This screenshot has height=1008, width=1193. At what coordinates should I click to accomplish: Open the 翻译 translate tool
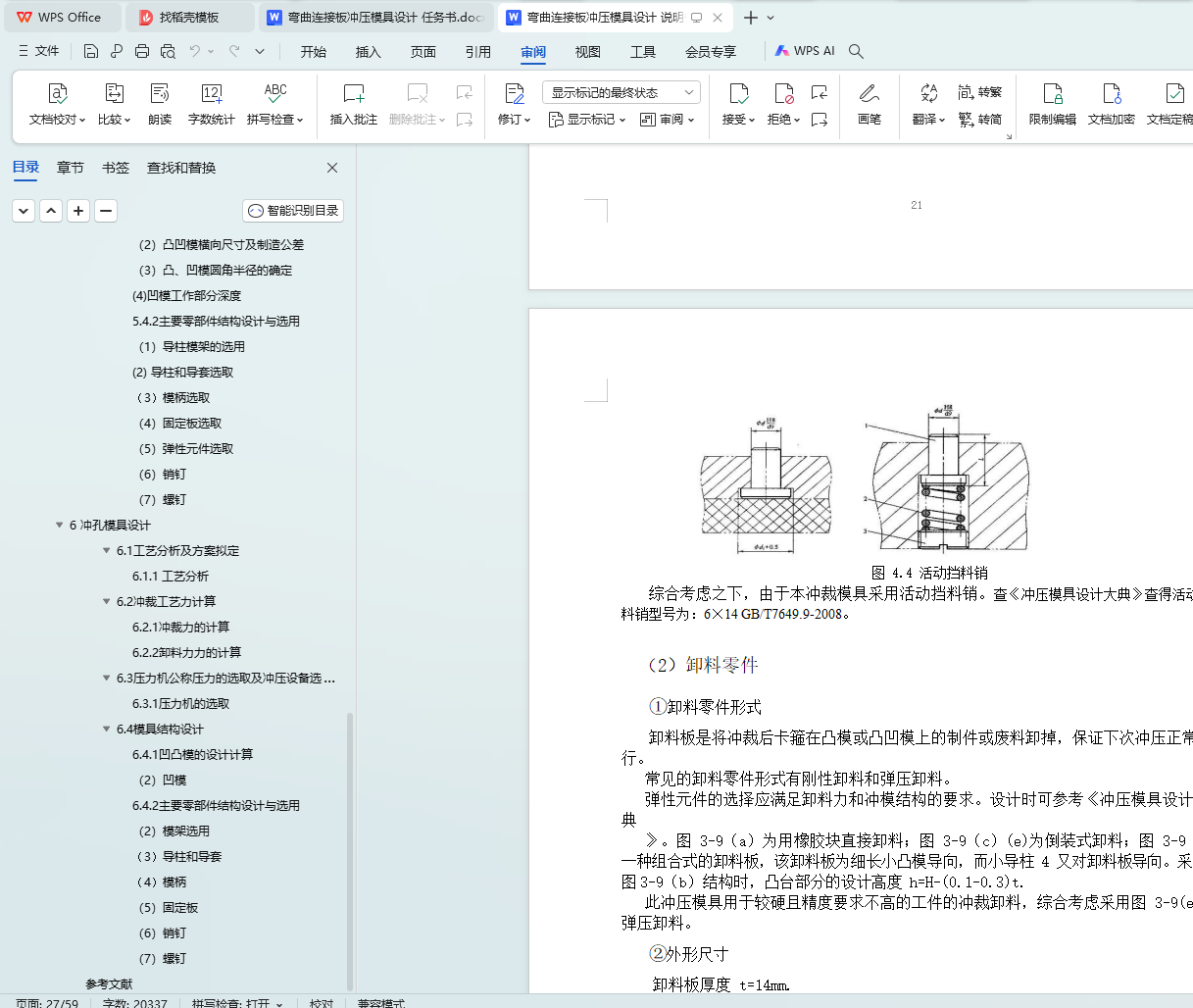point(928,104)
